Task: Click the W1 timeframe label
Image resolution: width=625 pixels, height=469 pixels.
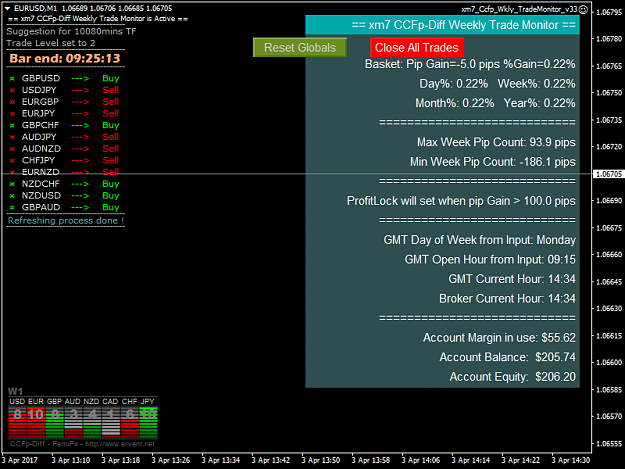Action: tap(15, 391)
